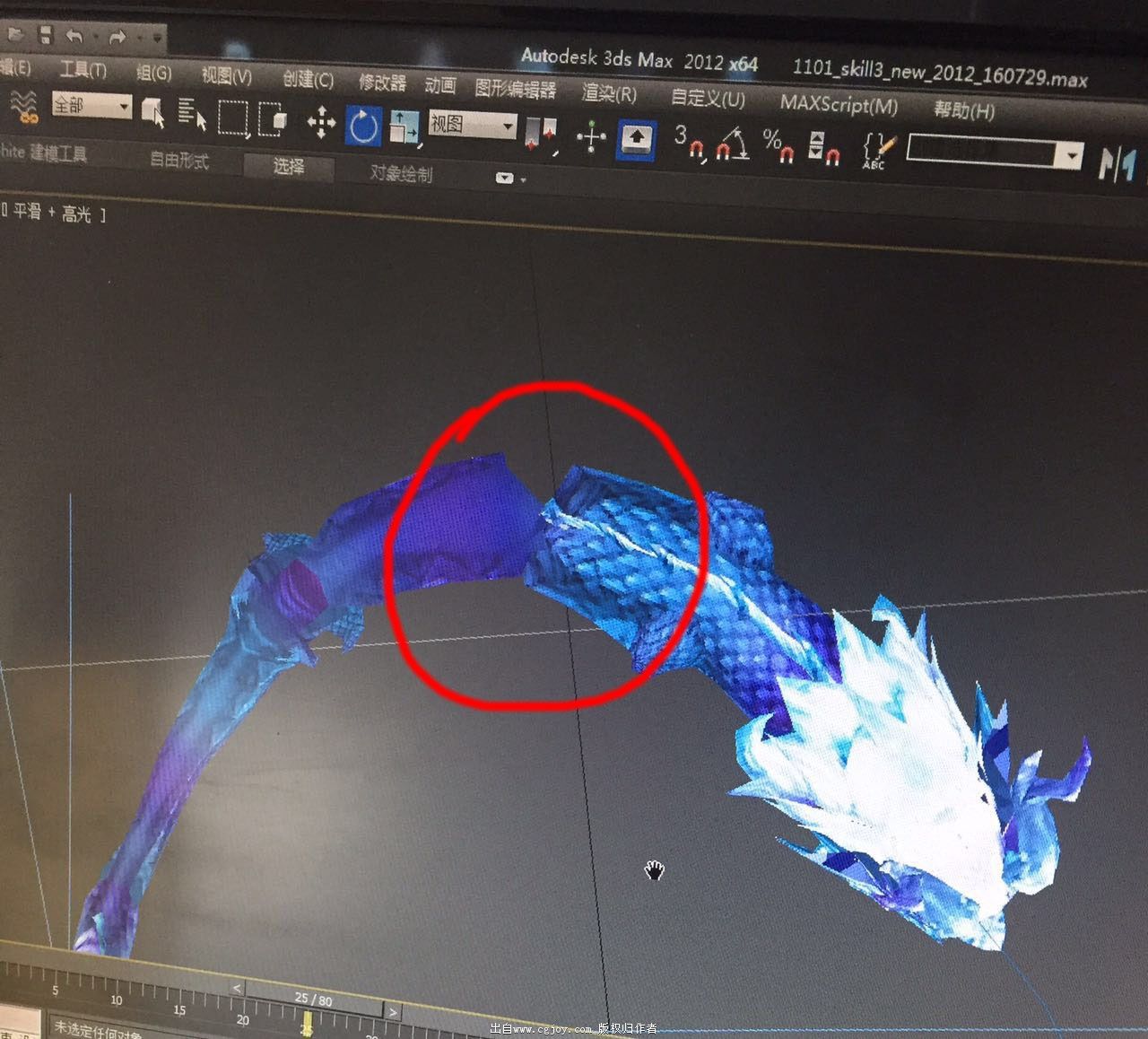The width and height of the screenshot is (1148, 1039).
Task: Toggle the Spinner Snap icon
Action: coord(823,149)
